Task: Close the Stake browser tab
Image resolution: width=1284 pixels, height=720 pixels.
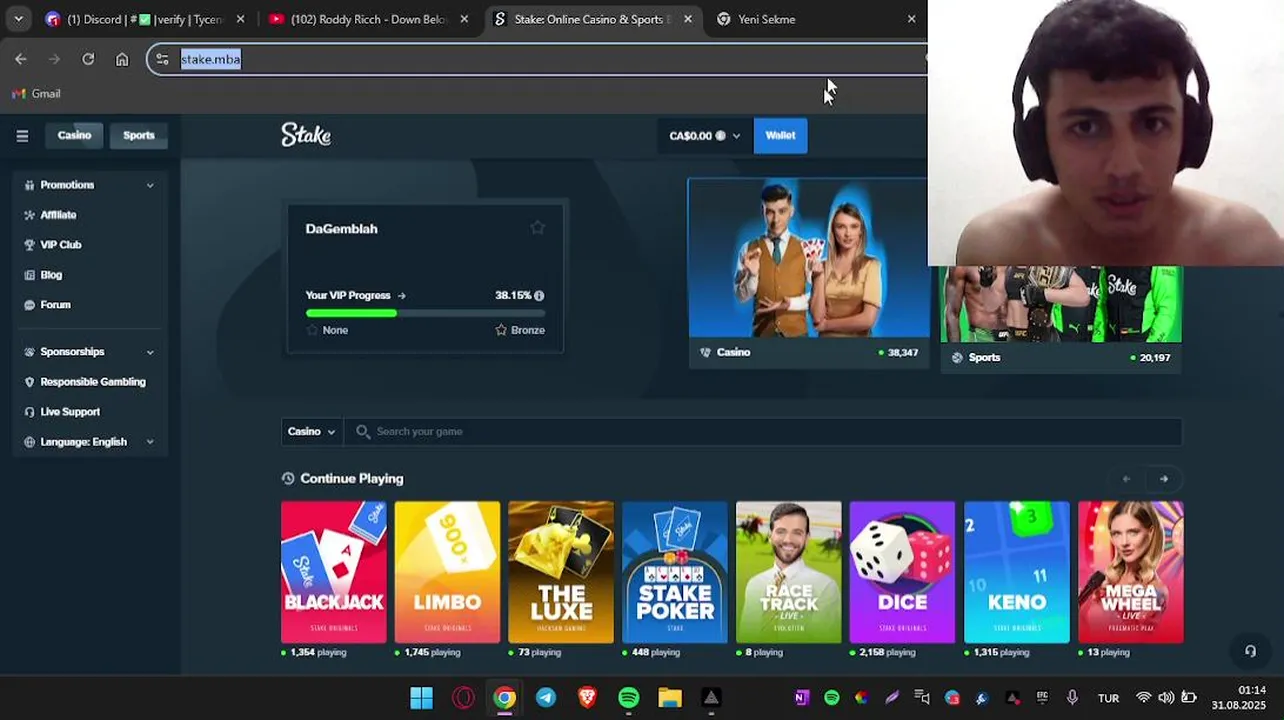Action: coord(688,19)
